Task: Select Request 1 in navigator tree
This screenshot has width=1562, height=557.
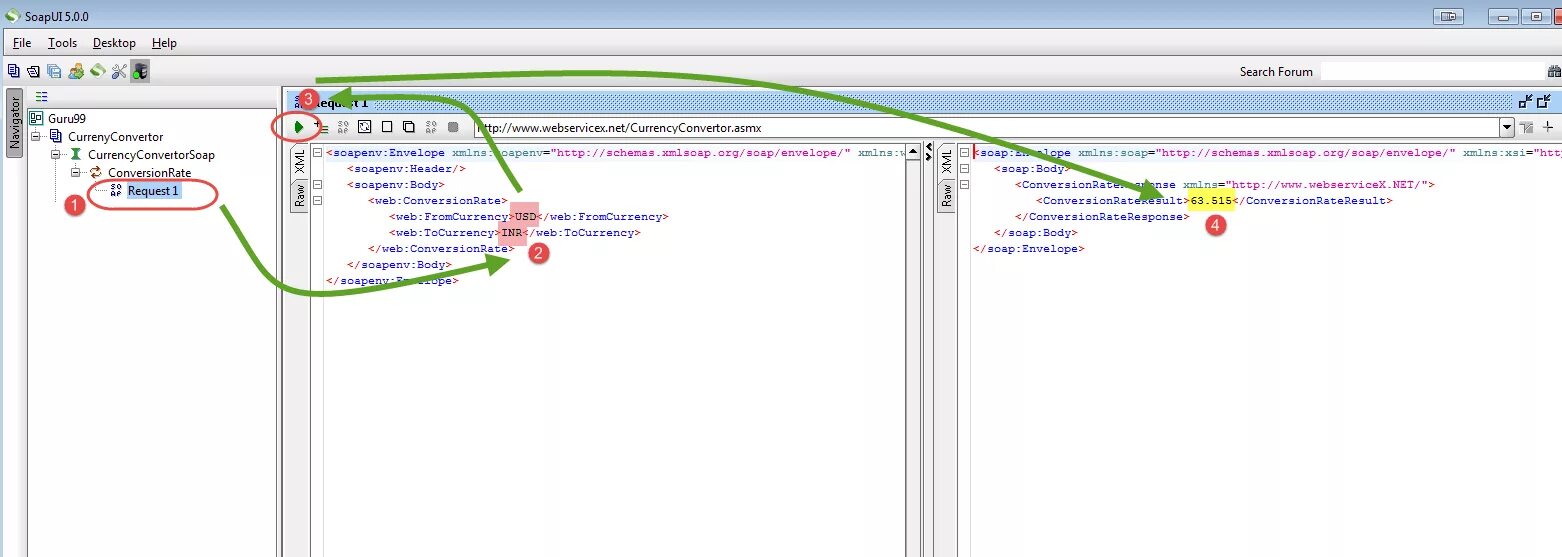Action: point(153,190)
